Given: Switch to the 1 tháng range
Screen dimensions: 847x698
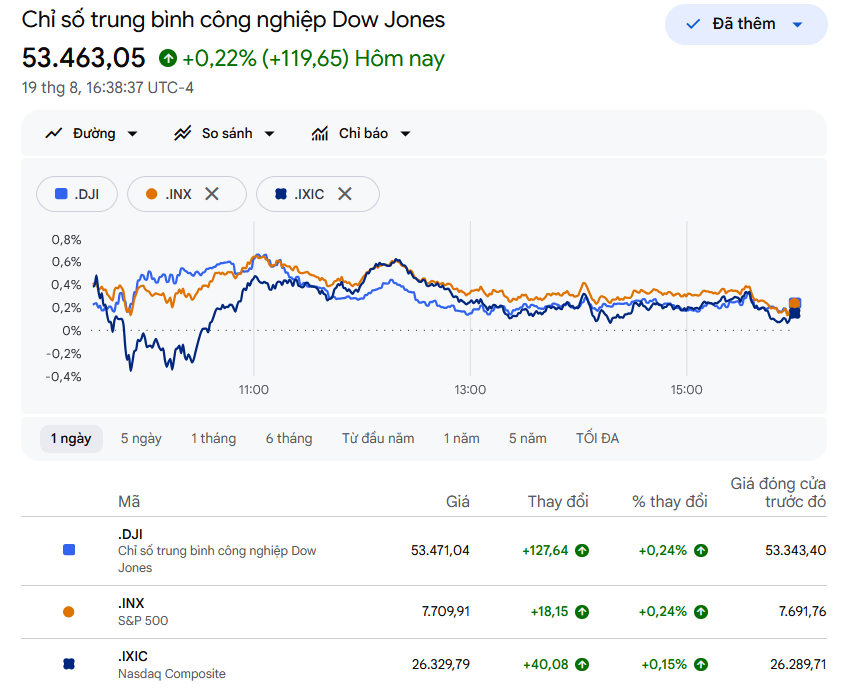Looking at the screenshot, I should tap(213, 438).
